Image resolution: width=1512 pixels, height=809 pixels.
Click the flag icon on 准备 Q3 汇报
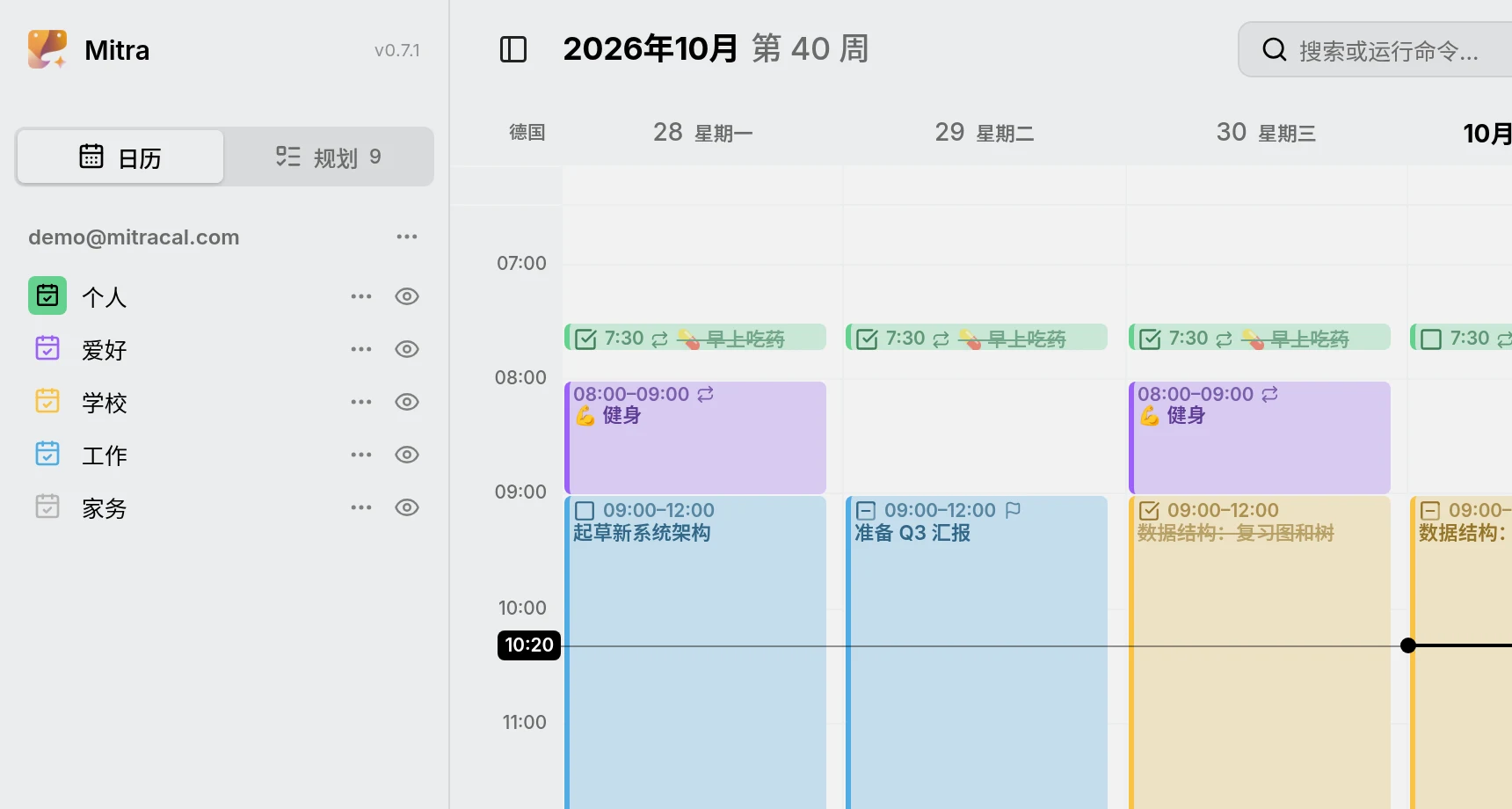[x=1013, y=510]
